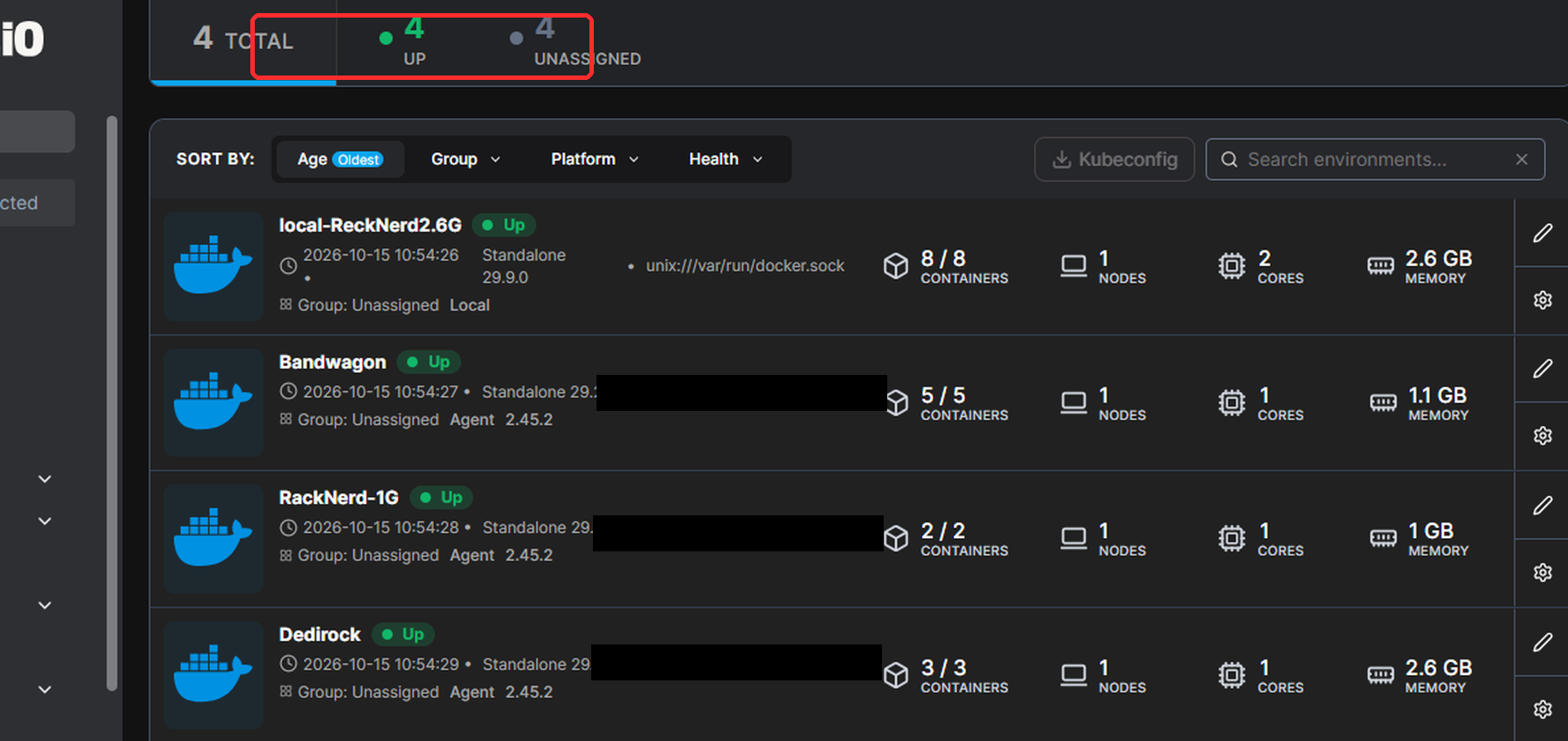Click the Docker whale icon of Bandwagon
The image size is (1568, 741).
213,402
